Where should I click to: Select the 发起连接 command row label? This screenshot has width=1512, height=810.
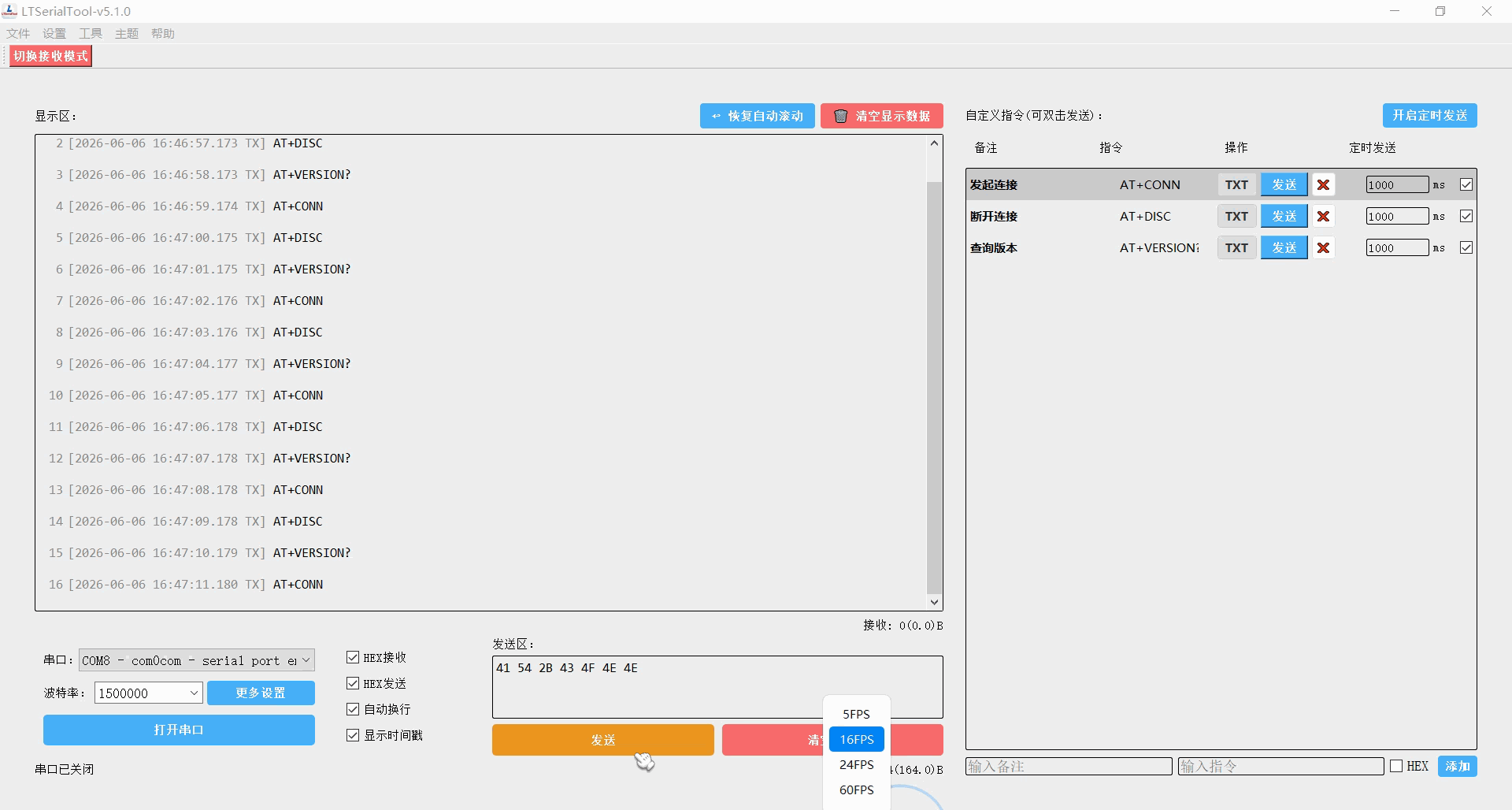point(994,184)
